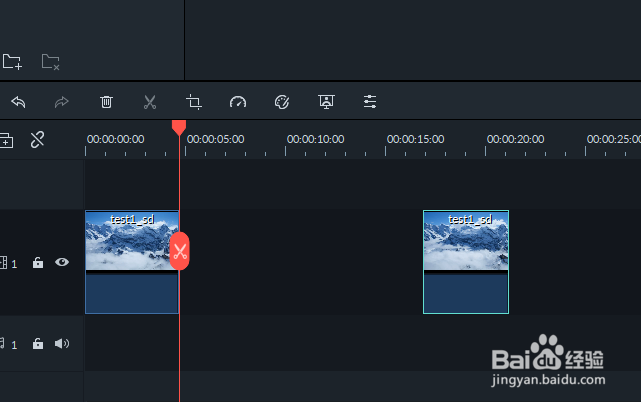Screen dimensions: 641x402
Task: Click the green screen icon
Action: pos(326,102)
